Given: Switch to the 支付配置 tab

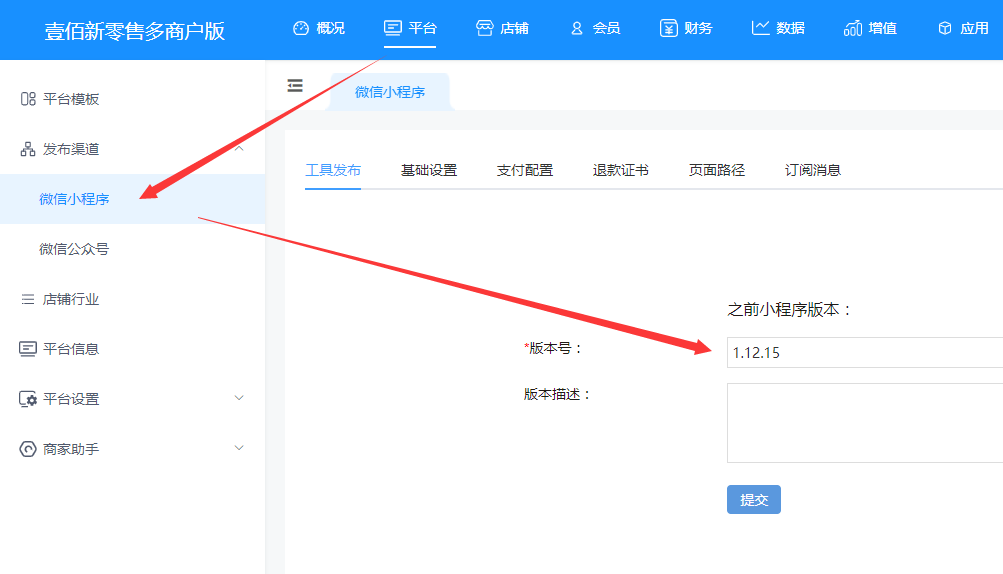Looking at the screenshot, I should point(525,170).
